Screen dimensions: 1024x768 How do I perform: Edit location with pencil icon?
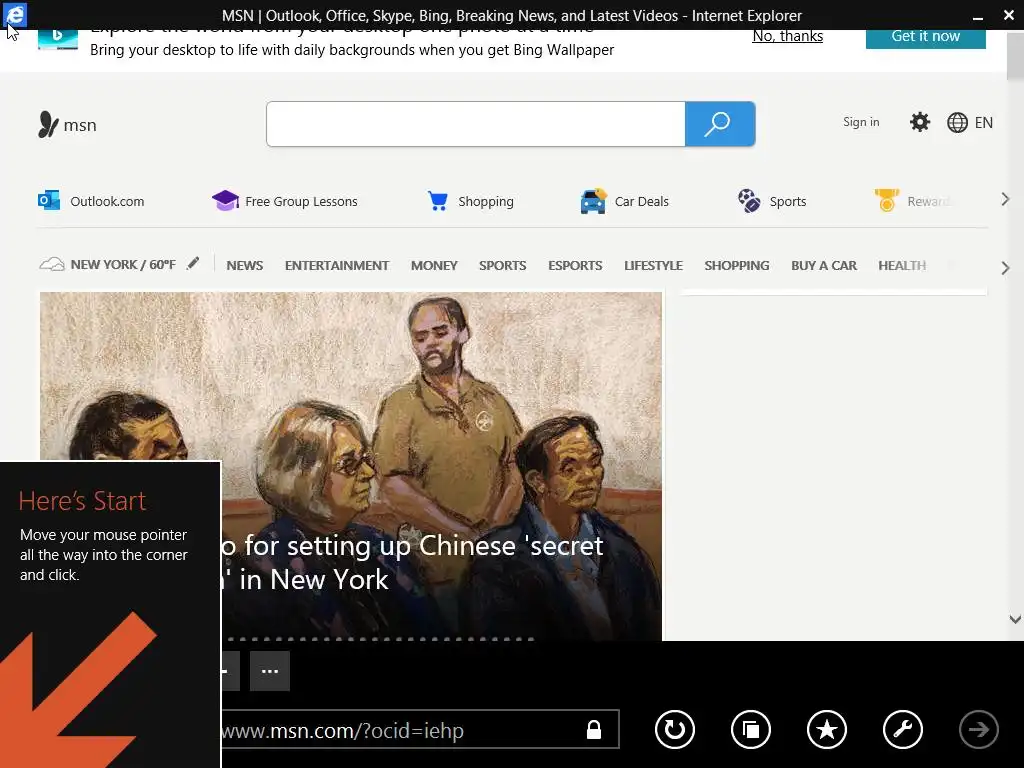193,263
